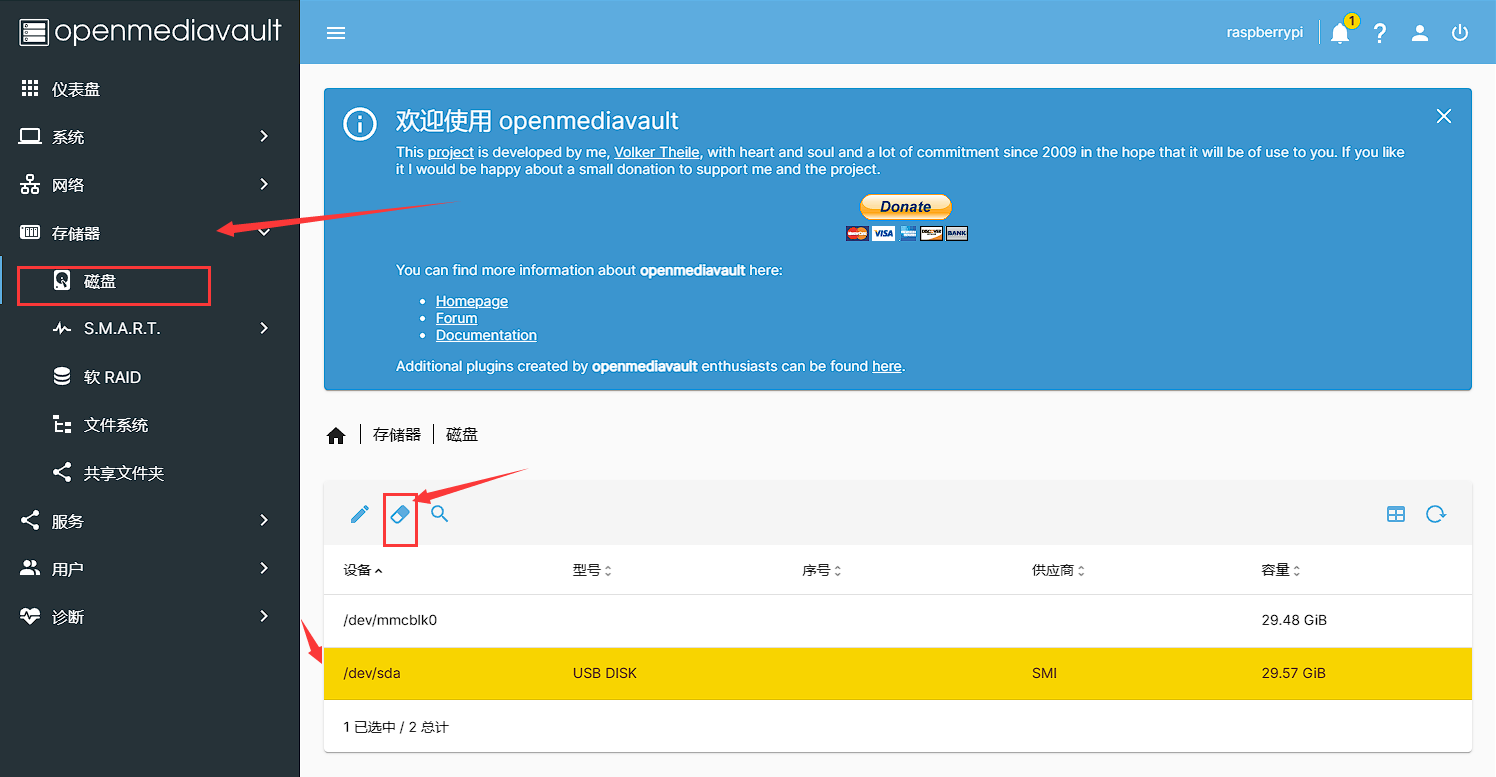Screen dimensions: 1496x777
Task: Click the magnifier scan disks icon
Action: [440, 515]
